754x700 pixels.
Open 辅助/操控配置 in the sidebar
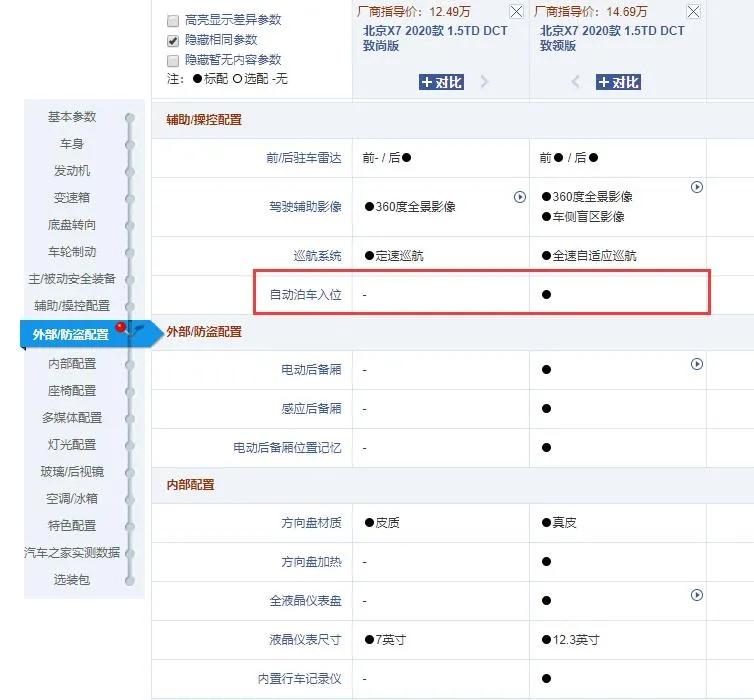point(72,305)
